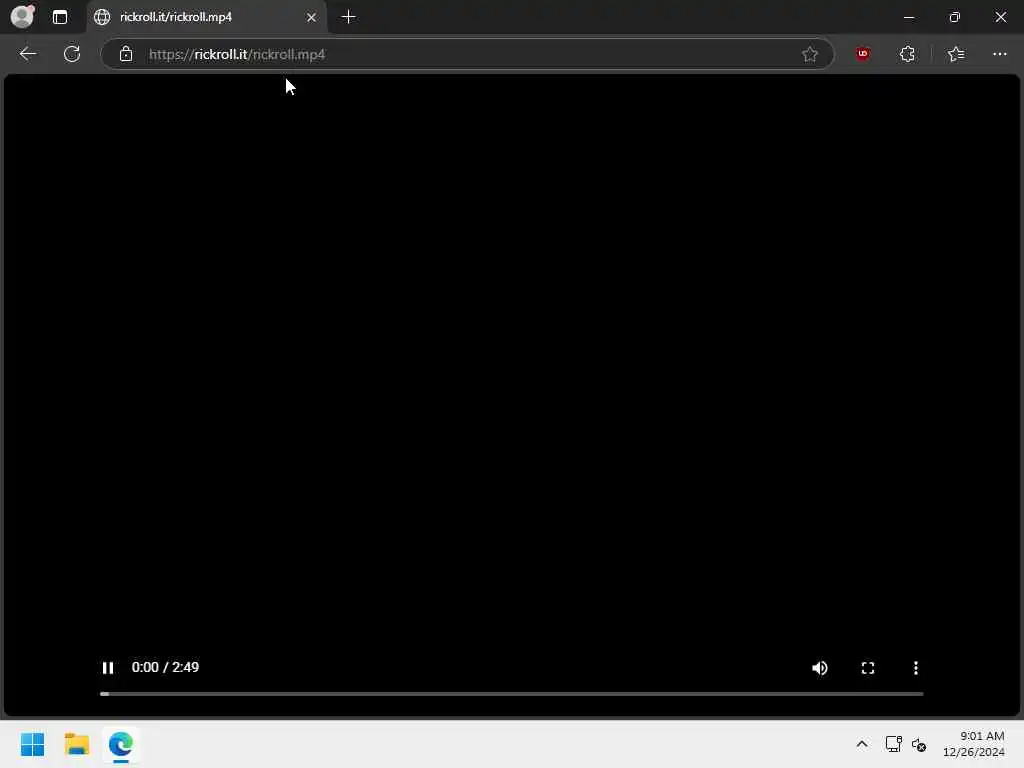This screenshot has height=768, width=1024.
Task: Refresh the current page
Action: 72,54
